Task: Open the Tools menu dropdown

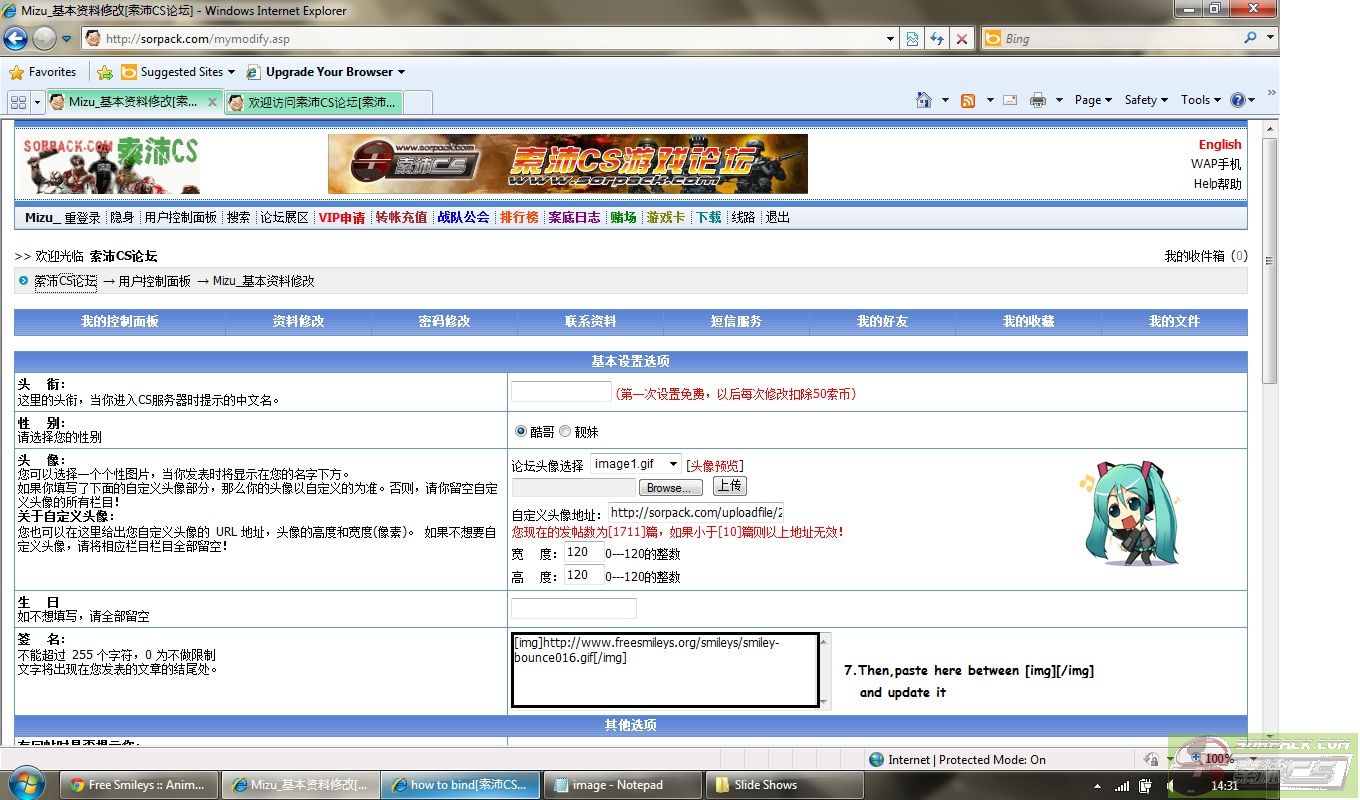Action: click(1200, 100)
